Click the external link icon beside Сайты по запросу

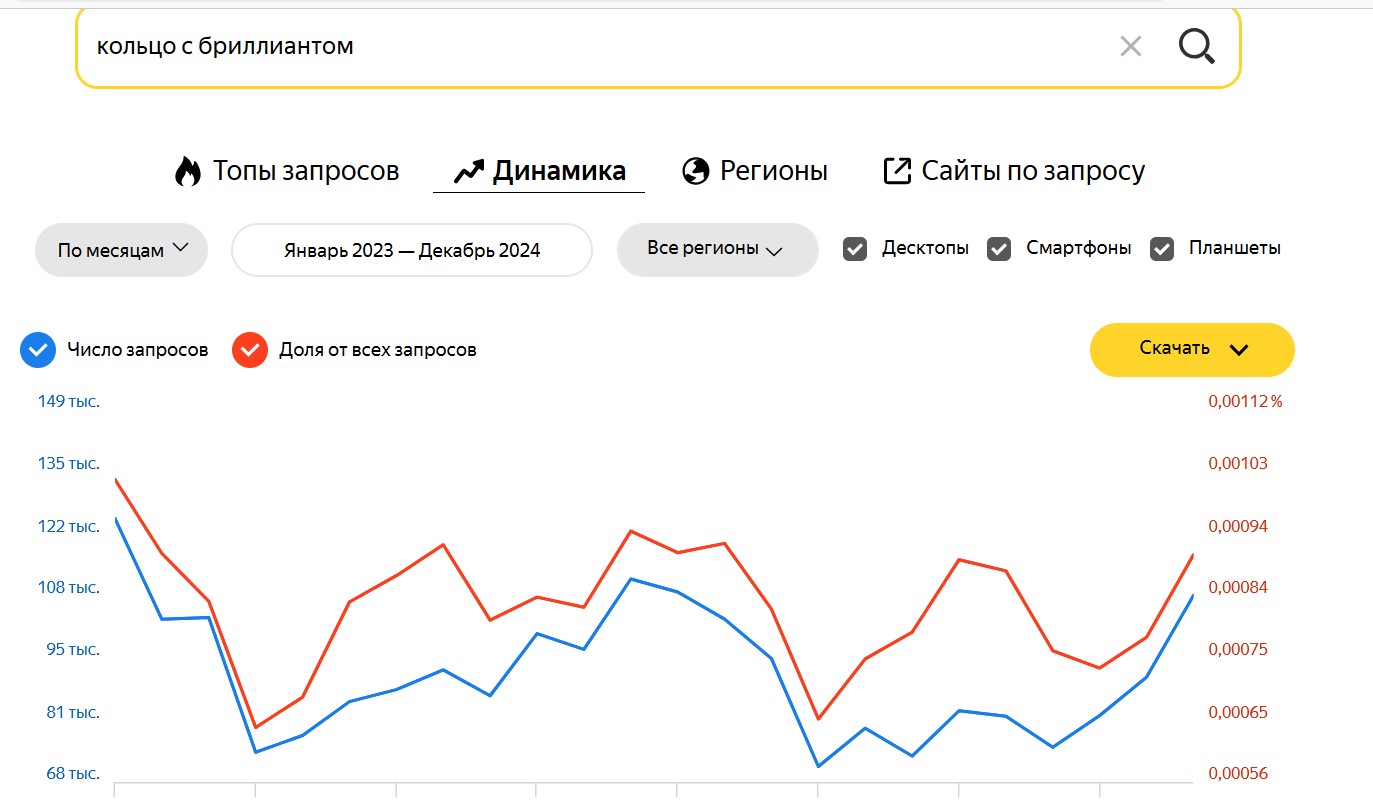897,171
